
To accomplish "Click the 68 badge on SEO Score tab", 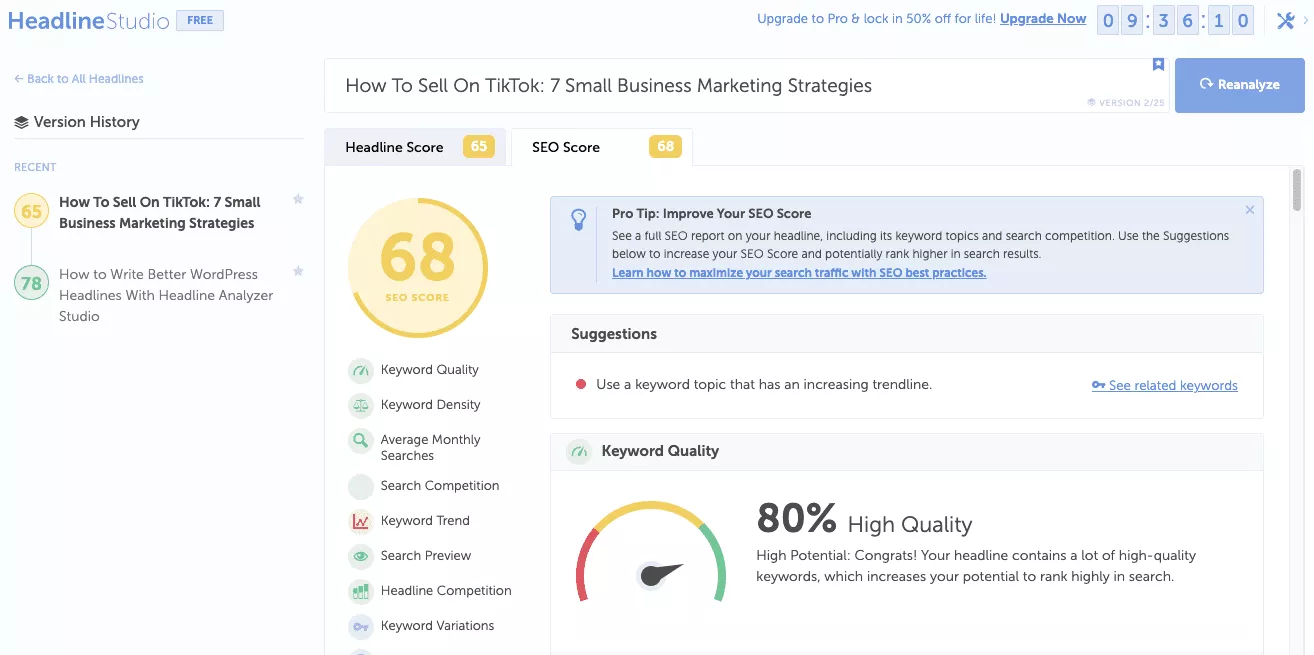I will click(665, 147).
